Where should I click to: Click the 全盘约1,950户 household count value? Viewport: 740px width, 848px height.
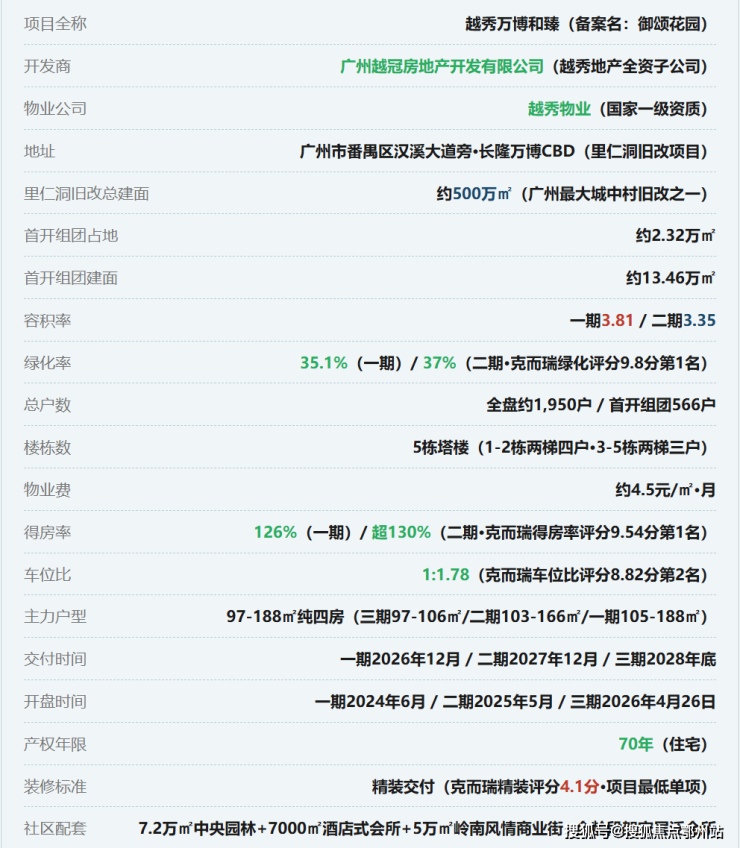click(x=539, y=405)
